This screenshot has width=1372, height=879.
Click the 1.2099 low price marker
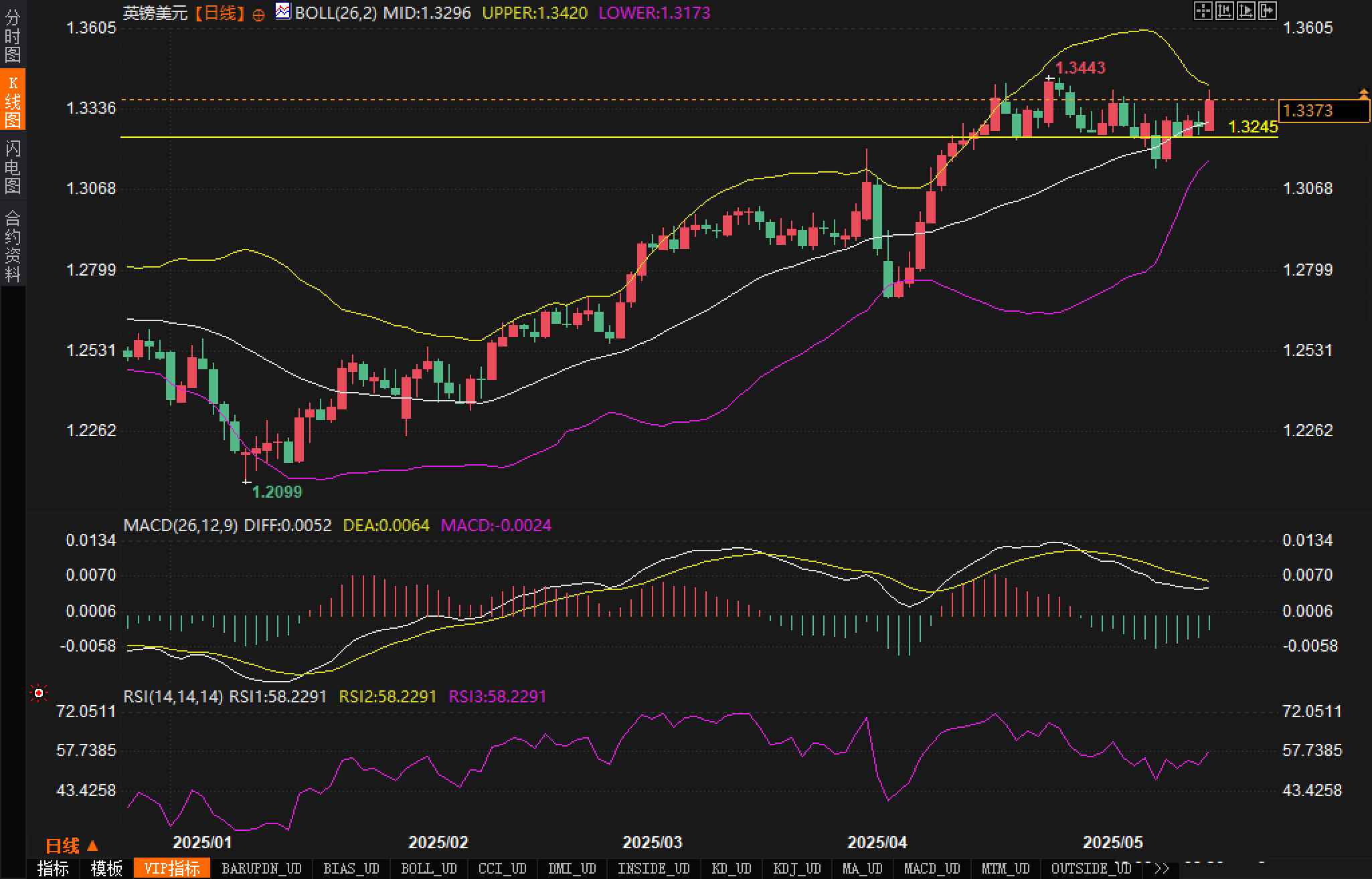pyautogui.click(x=277, y=492)
